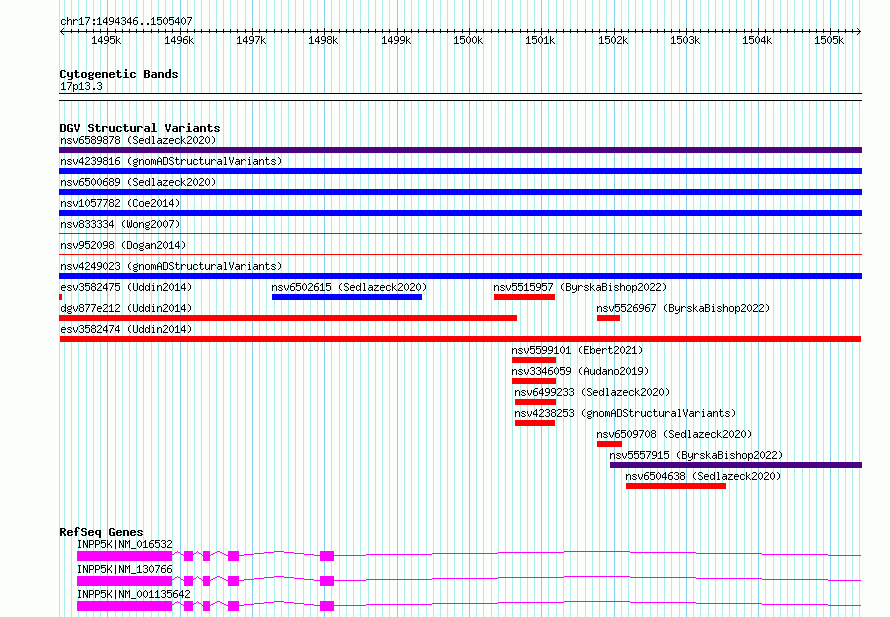Select the 17p13.3 cytogenetic band label

coord(81,86)
